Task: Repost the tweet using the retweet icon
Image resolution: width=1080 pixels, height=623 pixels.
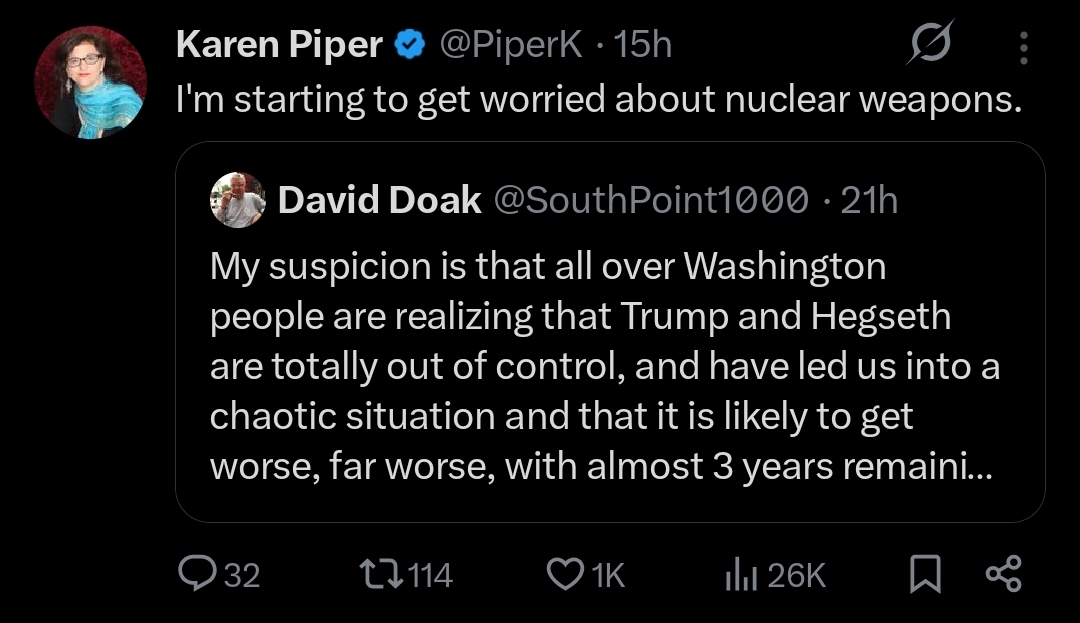Action: coord(376,574)
